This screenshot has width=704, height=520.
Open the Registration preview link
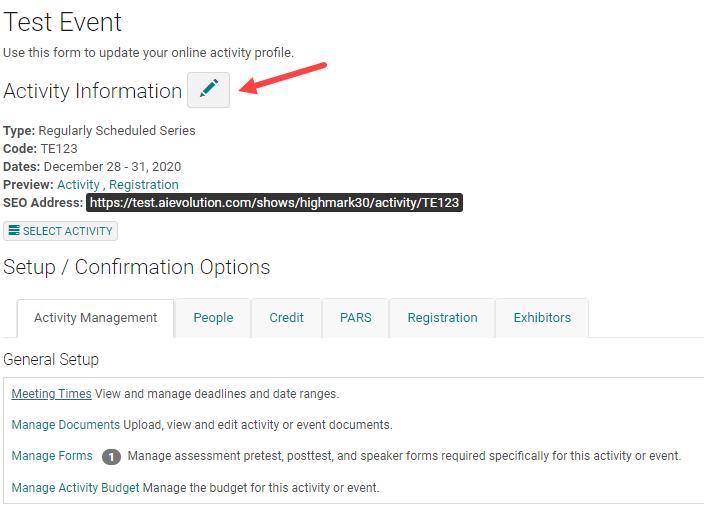click(144, 185)
